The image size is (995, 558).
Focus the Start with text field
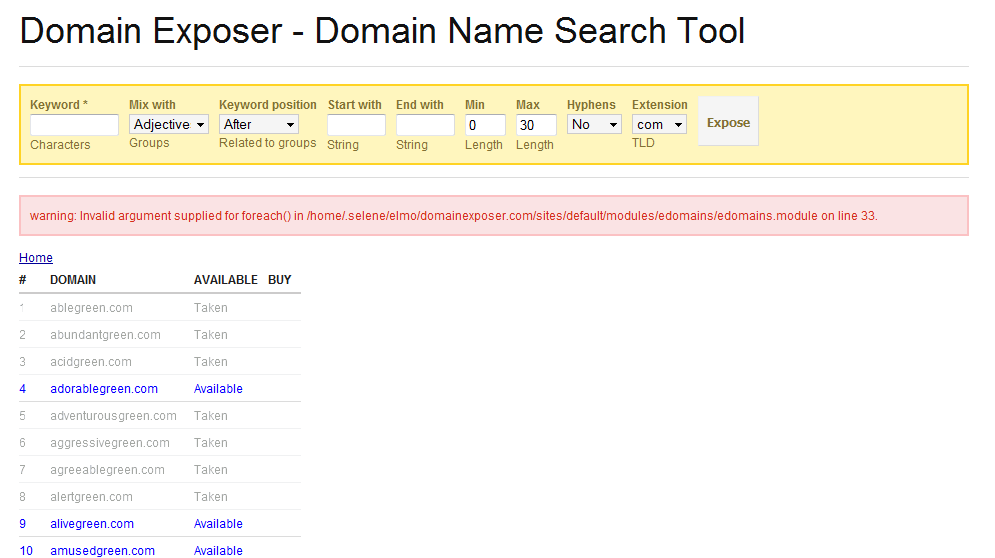(x=356, y=125)
